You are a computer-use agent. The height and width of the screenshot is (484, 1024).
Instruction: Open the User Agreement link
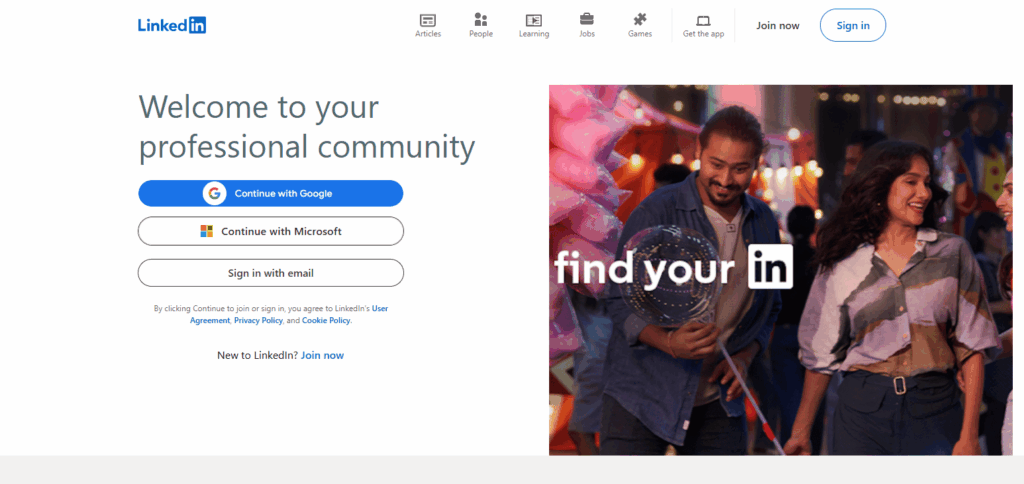tap(289, 314)
